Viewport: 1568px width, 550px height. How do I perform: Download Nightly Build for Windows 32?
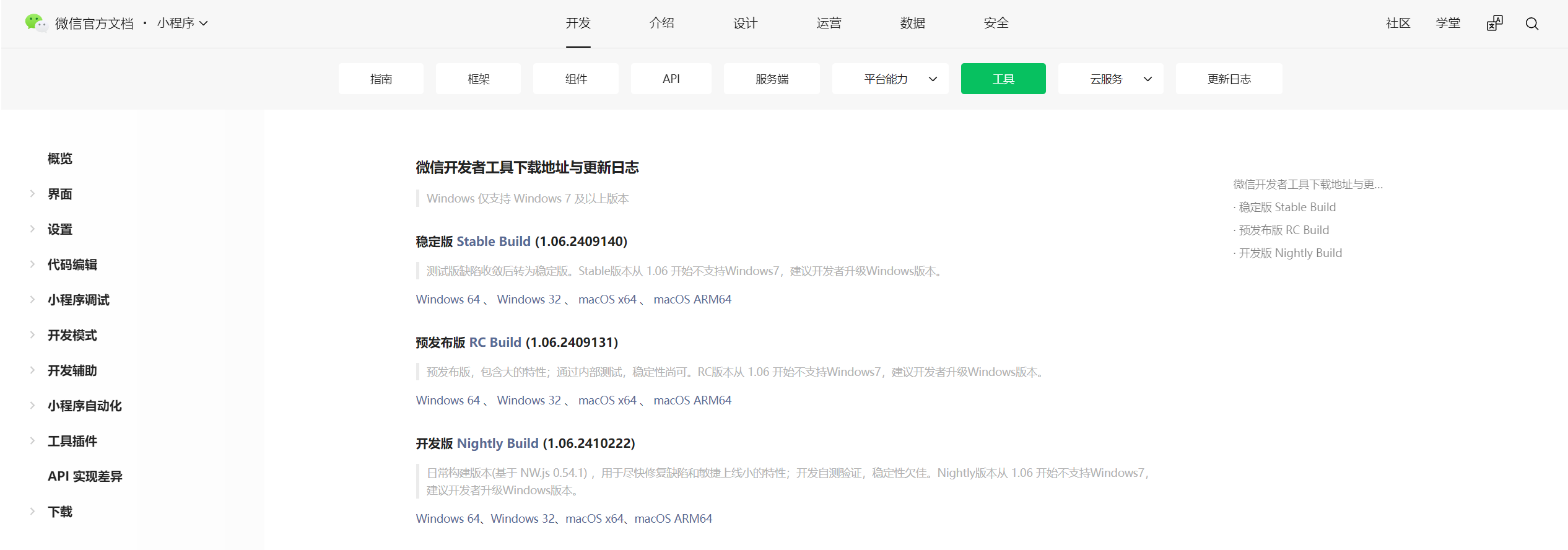[523, 518]
